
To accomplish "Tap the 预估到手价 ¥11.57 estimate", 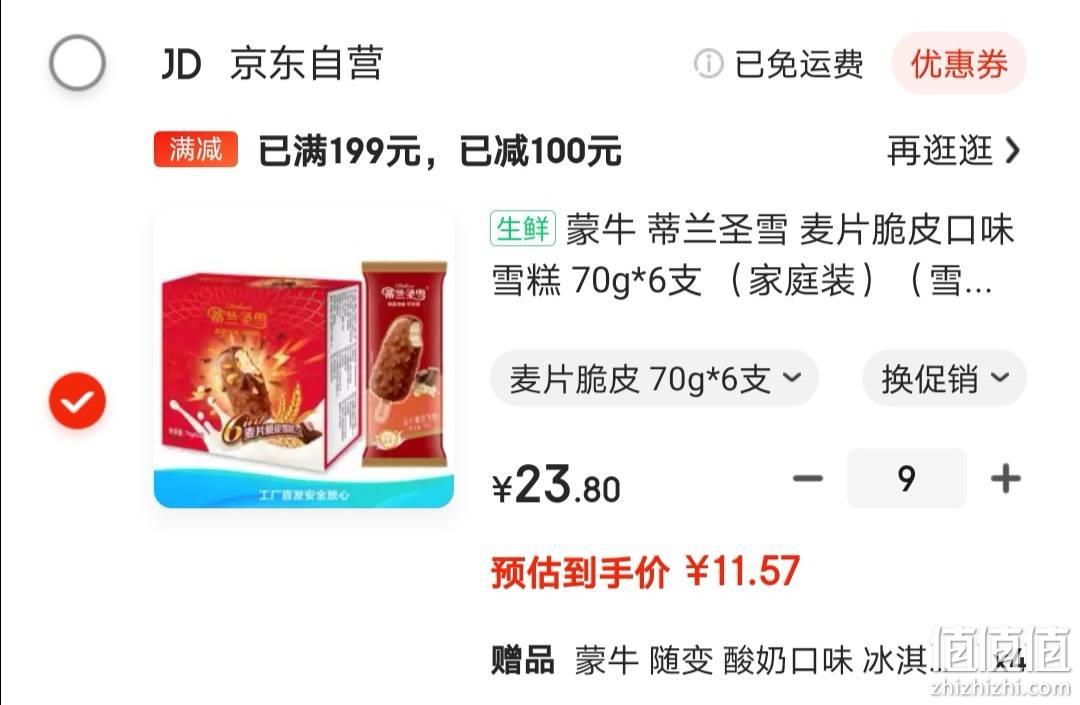I will click(645, 571).
